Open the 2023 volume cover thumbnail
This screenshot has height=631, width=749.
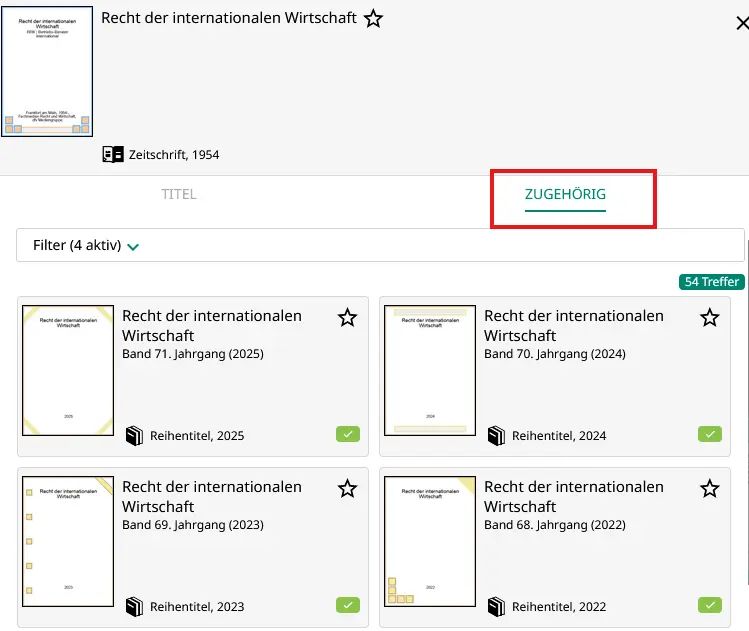click(68, 541)
